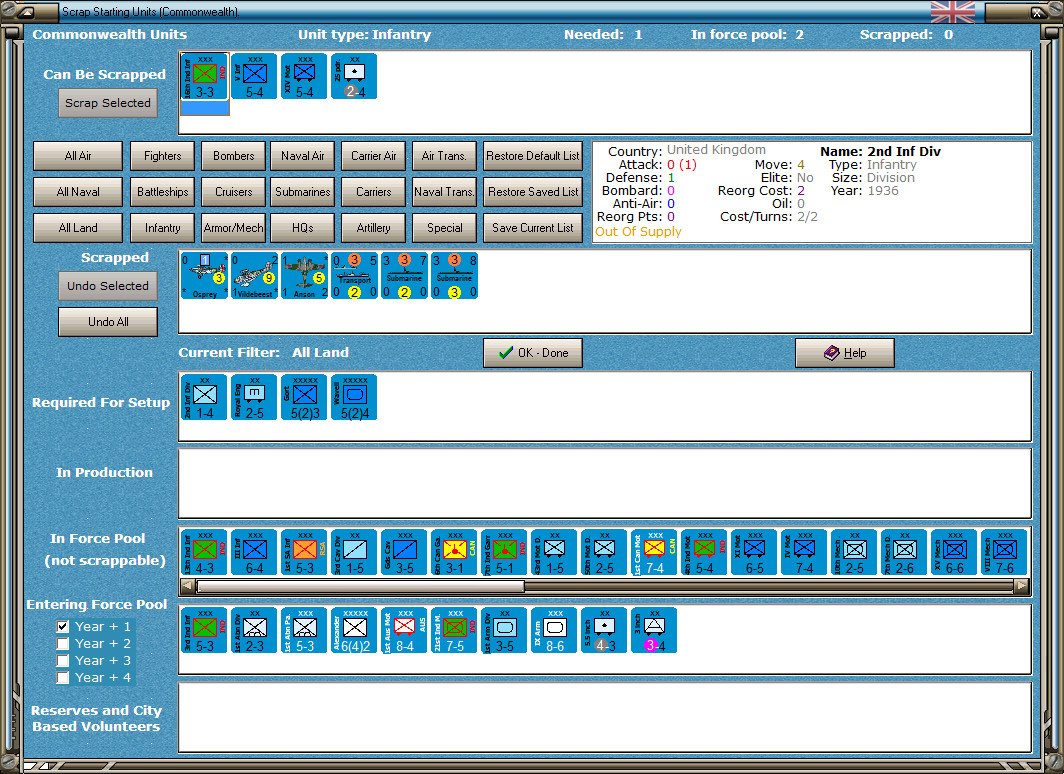Filter units by Air Trans.
Viewport: 1064px width, 774px height.
tap(444, 156)
